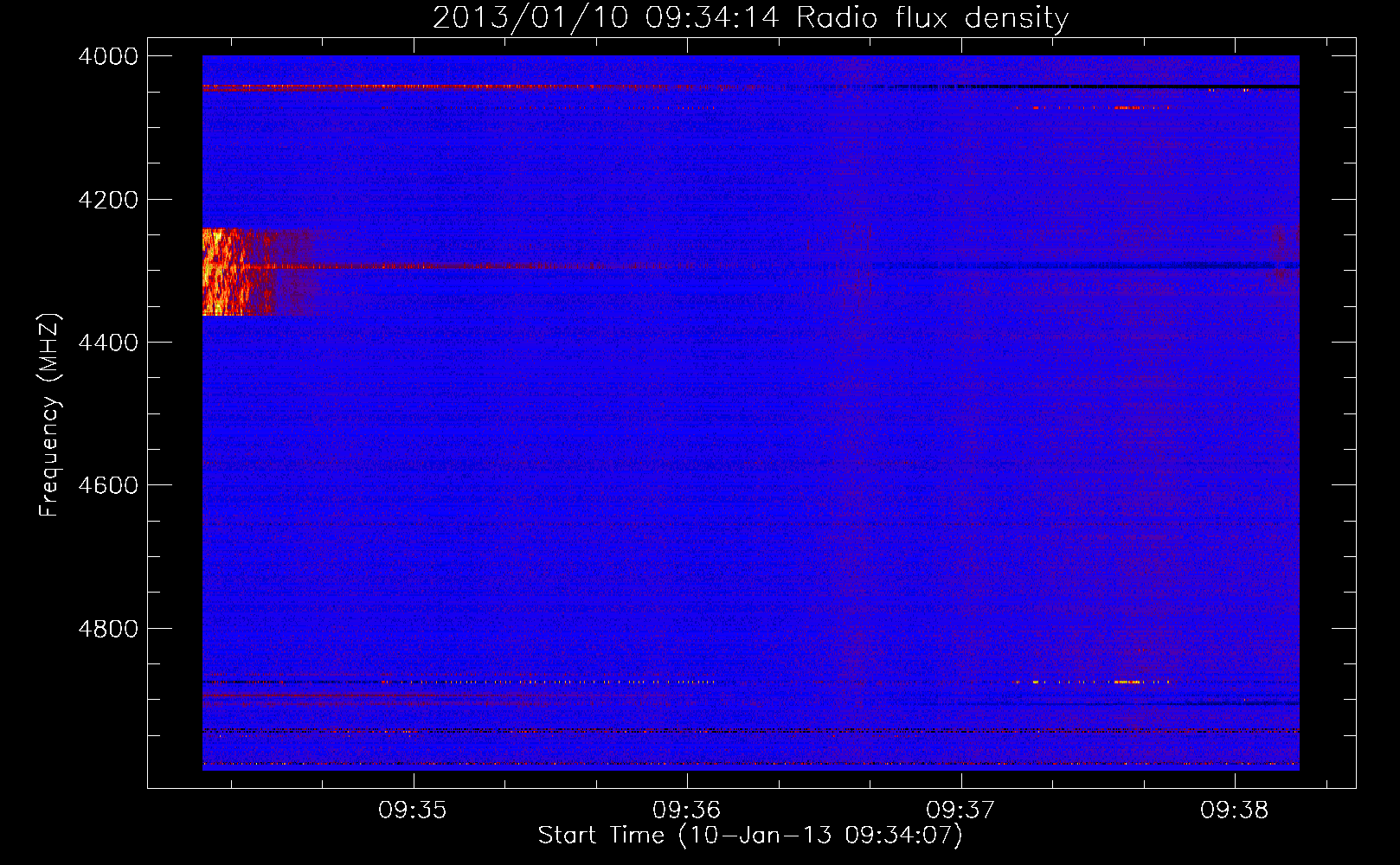Click the 09:36 time tick label
This screenshot has height=865, width=1400.
[x=687, y=810]
